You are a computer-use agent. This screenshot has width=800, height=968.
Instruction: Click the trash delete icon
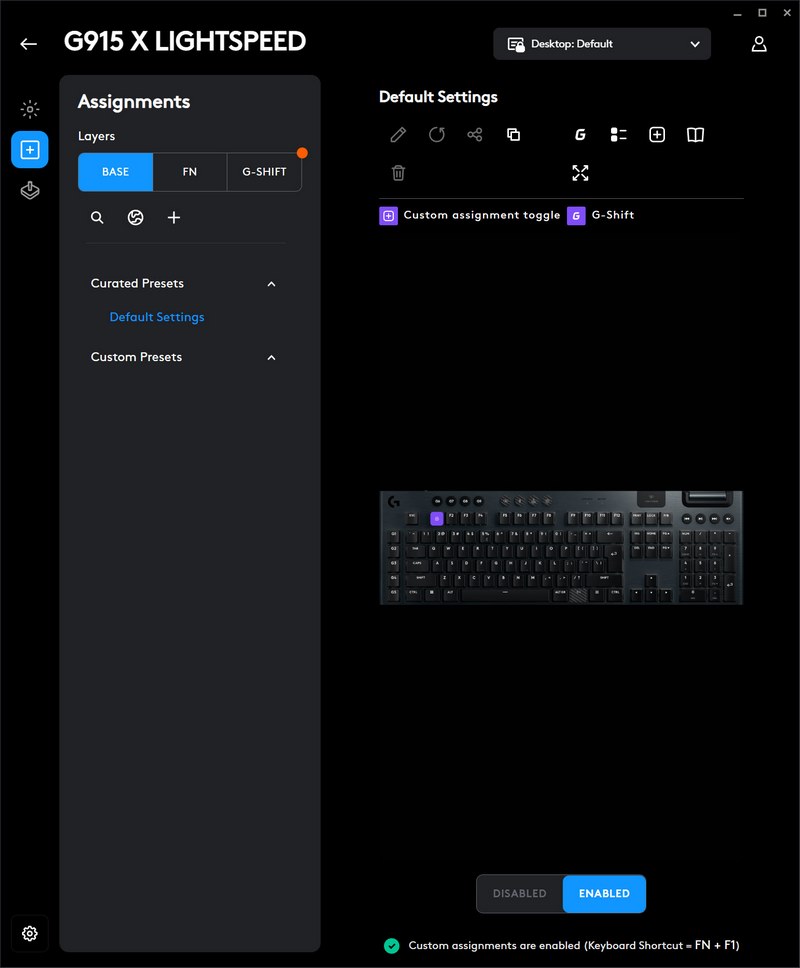click(x=398, y=173)
